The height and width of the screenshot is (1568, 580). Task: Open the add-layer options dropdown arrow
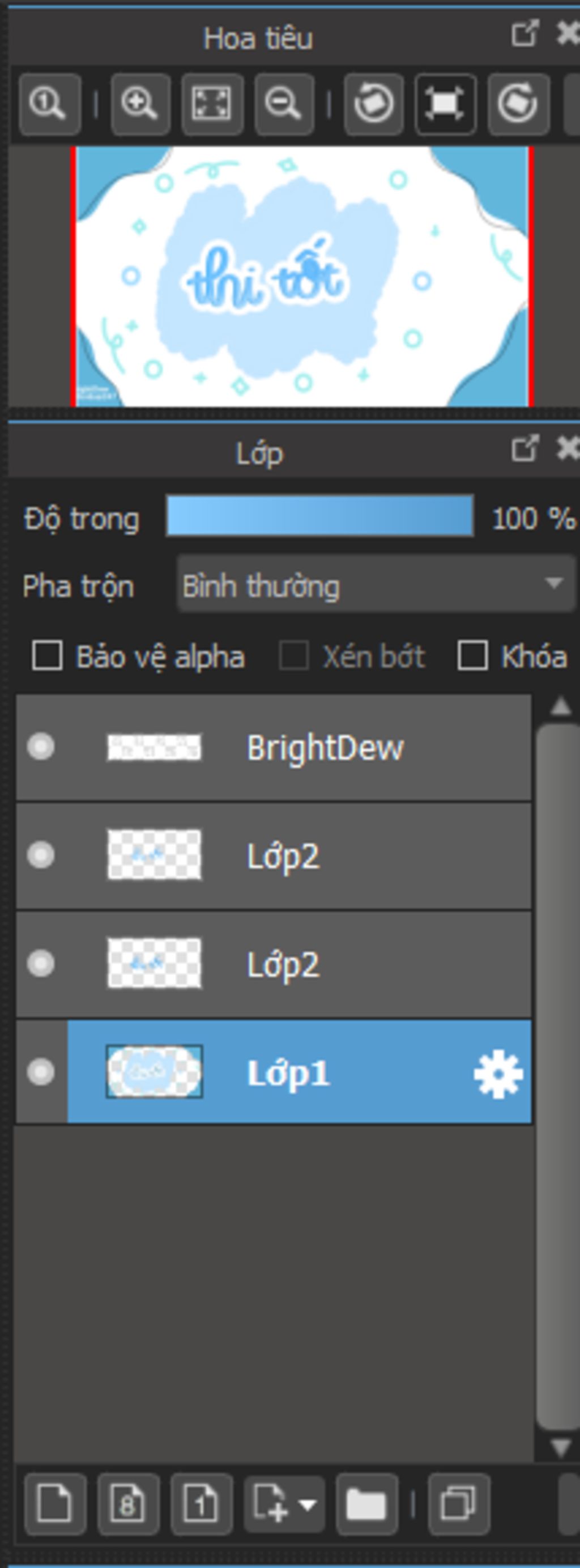[x=308, y=1505]
